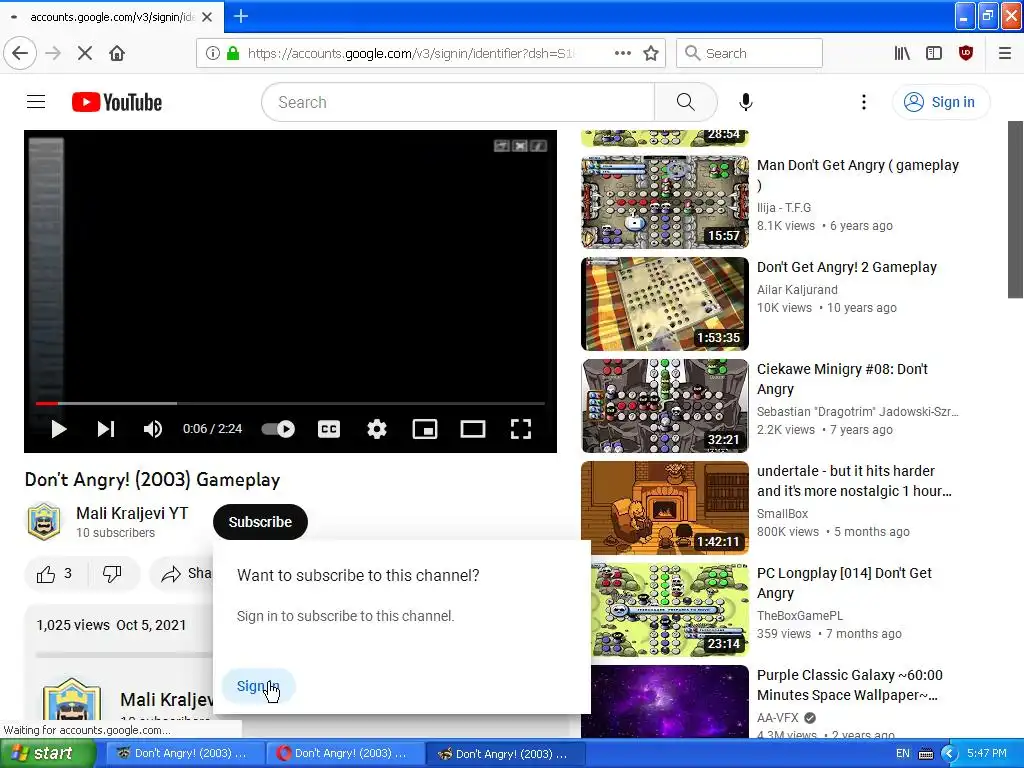Open the YouTube guide hamburger menu
This screenshot has height=768, width=1024.
click(x=36, y=102)
